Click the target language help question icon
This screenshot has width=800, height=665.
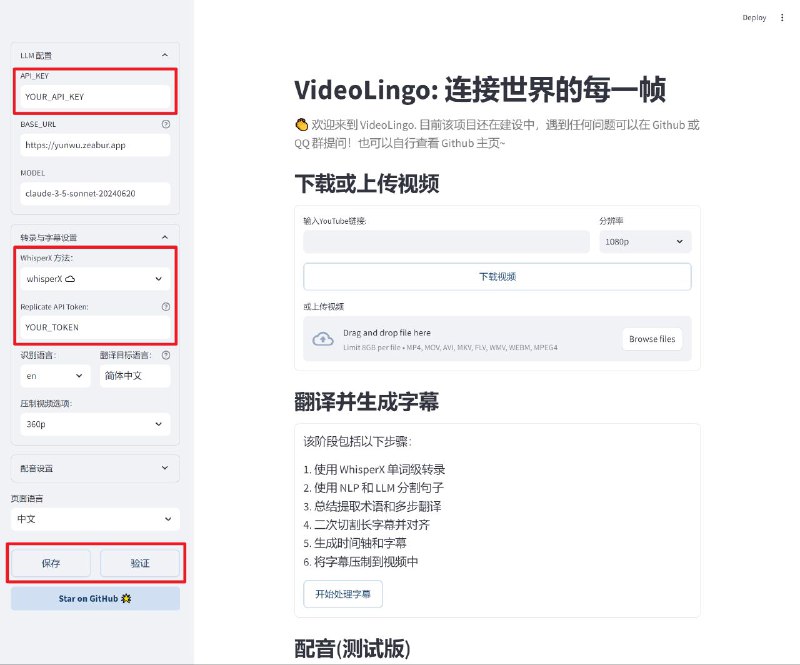coord(166,355)
